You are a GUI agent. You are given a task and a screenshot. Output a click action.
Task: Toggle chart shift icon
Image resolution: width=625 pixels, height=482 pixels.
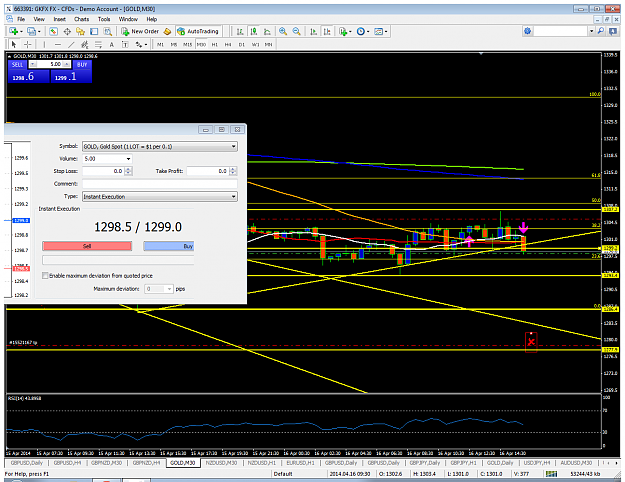point(327,31)
